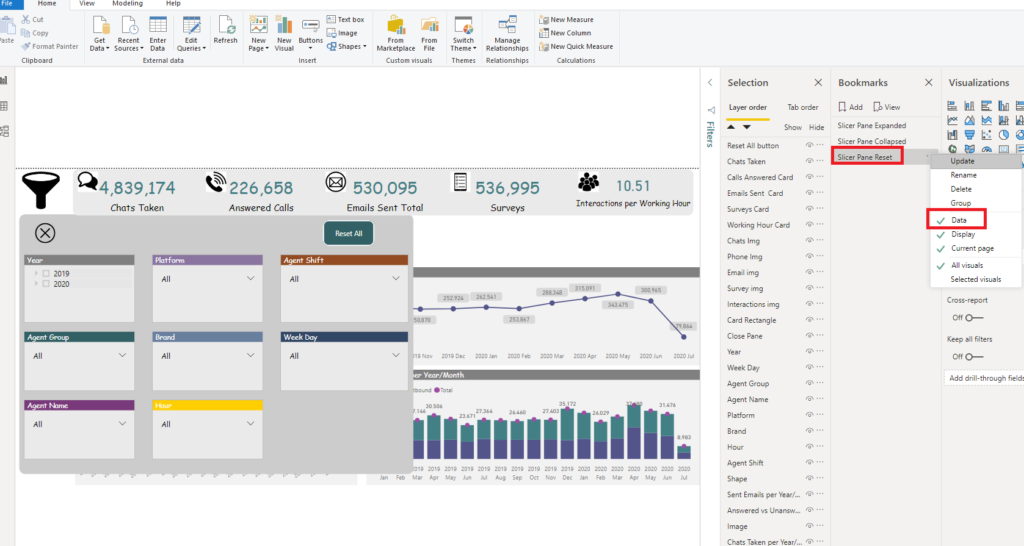1024x546 pixels.
Task: Select All visuals option in menu
Action: click(x=976, y=265)
